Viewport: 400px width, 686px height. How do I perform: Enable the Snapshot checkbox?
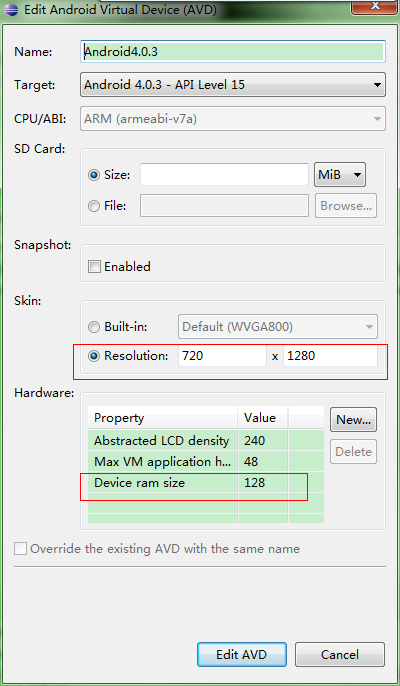click(x=94, y=266)
